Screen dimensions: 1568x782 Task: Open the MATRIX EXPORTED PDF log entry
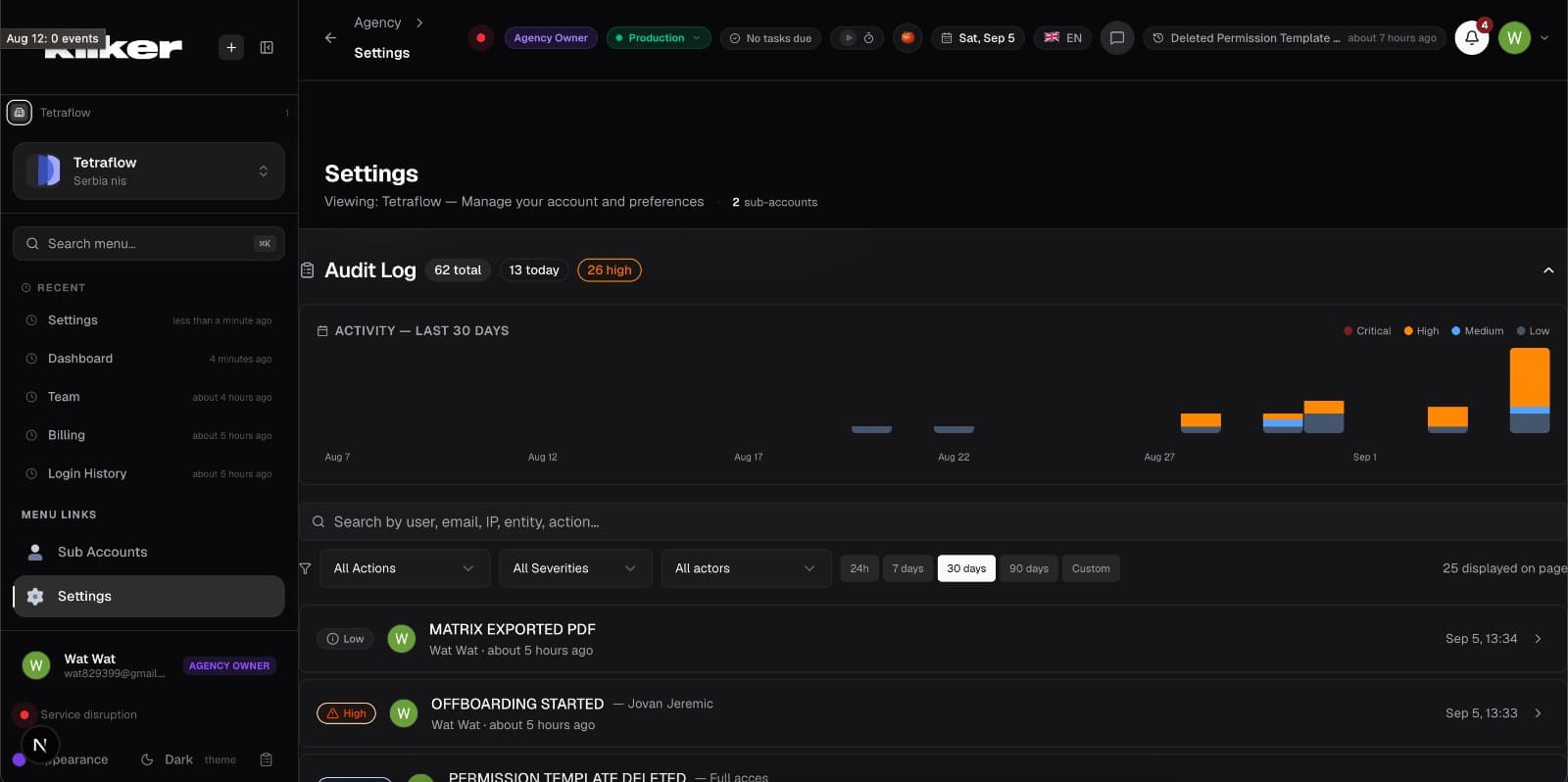click(932, 639)
